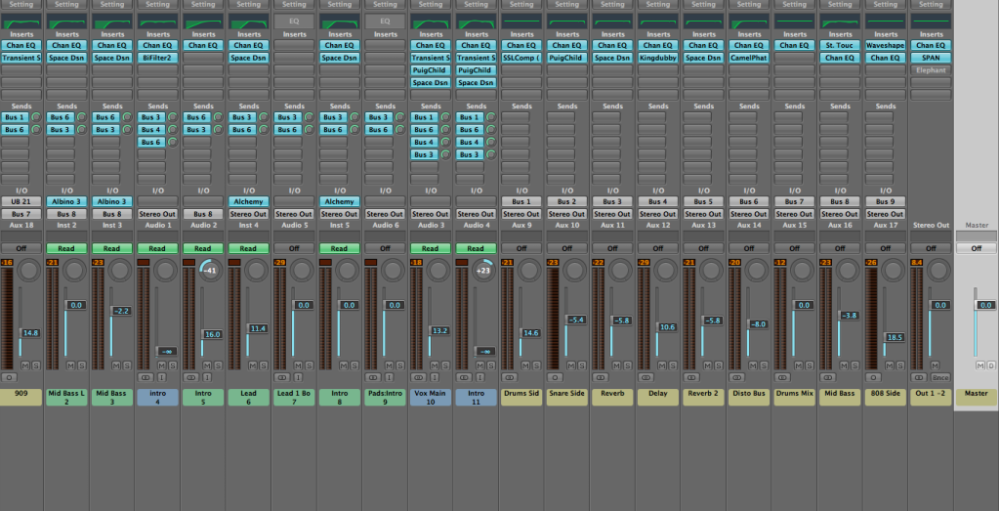Click the pan knob showing +23 on Intro 11
Image resolution: width=999 pixels, height=511 pixels.
pyautogui.click(x=484, y=270)
